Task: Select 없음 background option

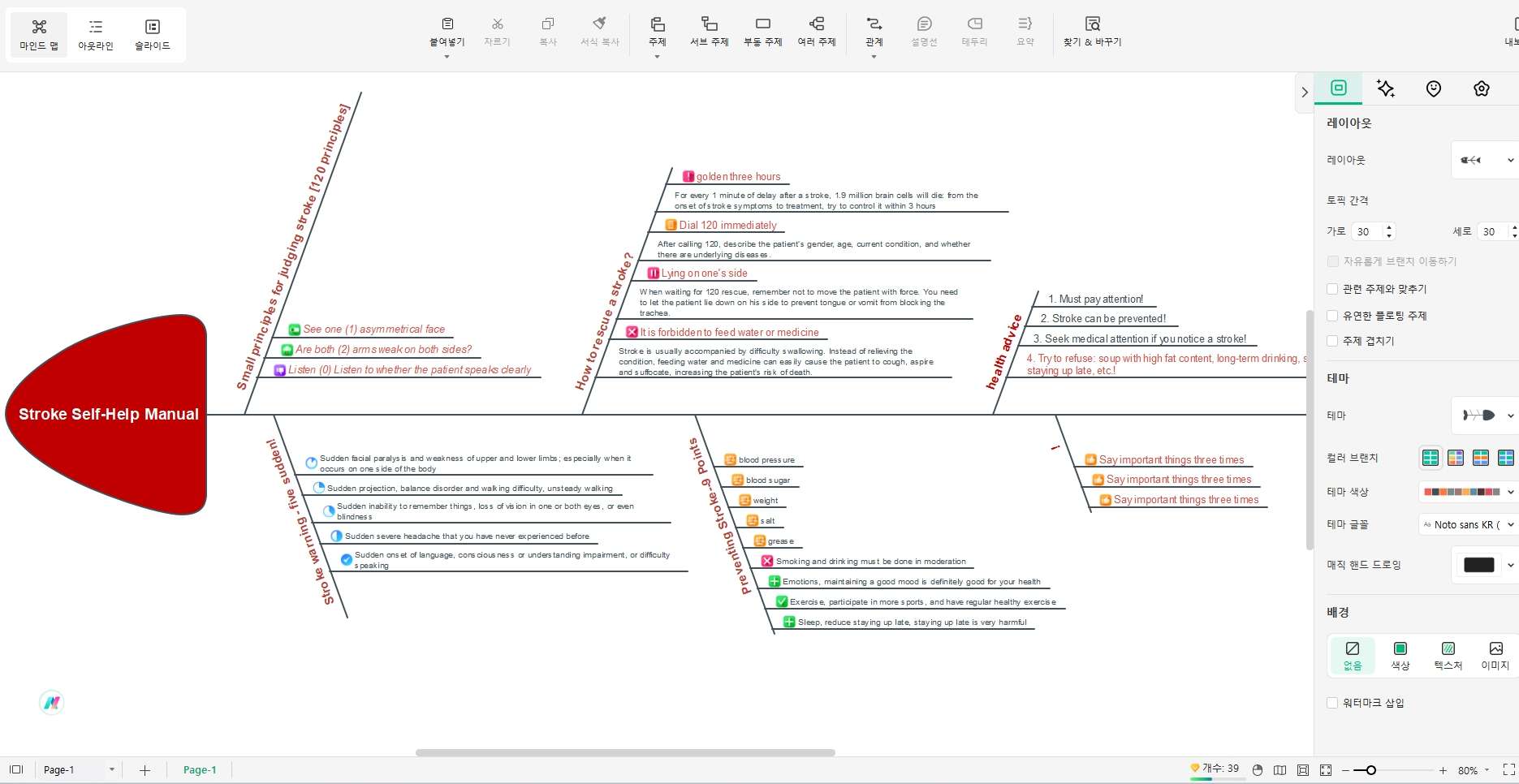Action: pos(1353,656)
